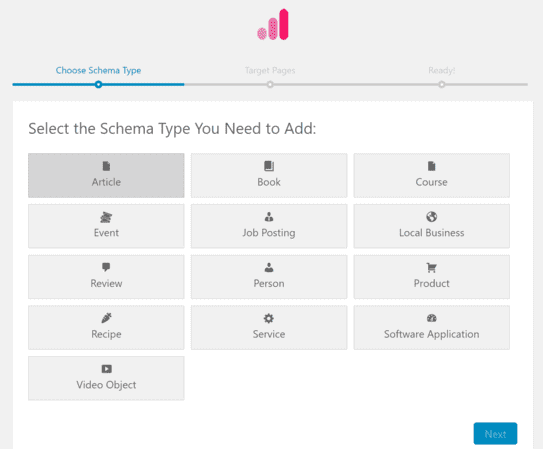
Task: Jump to the Ready! step label
Action: pyautogui.click(x=442, y=70)
